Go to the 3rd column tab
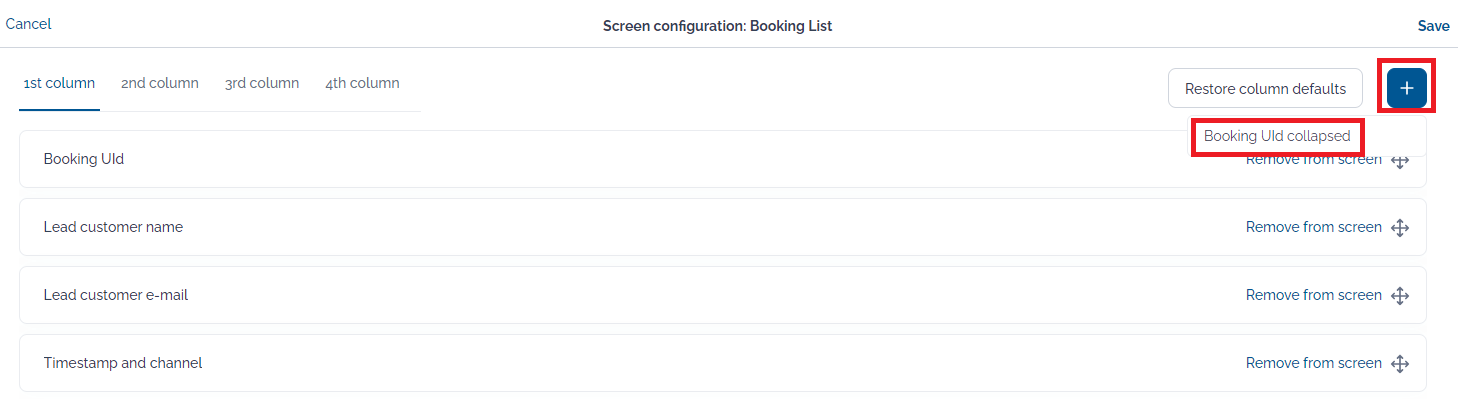The image size is (1458, 399). pos(262,84)
